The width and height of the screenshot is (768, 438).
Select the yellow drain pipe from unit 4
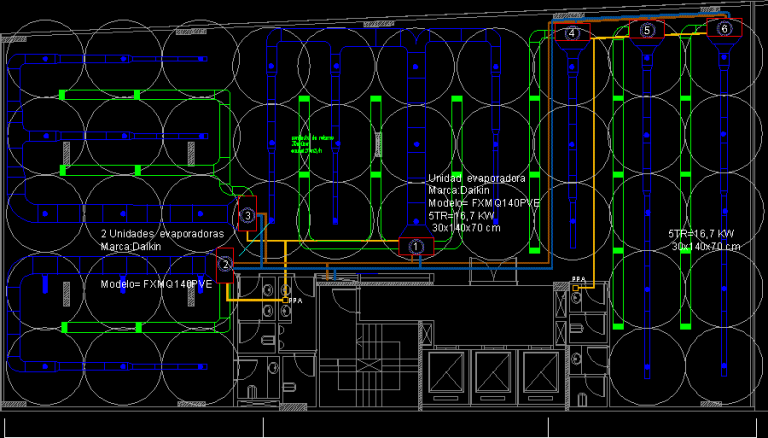[x=594, y=162]
